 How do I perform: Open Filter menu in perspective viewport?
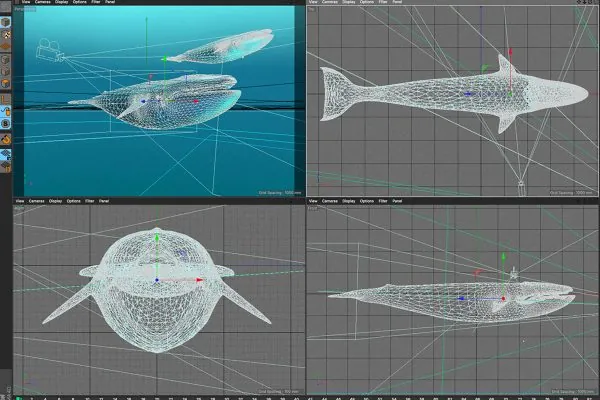tap(96, 2)
